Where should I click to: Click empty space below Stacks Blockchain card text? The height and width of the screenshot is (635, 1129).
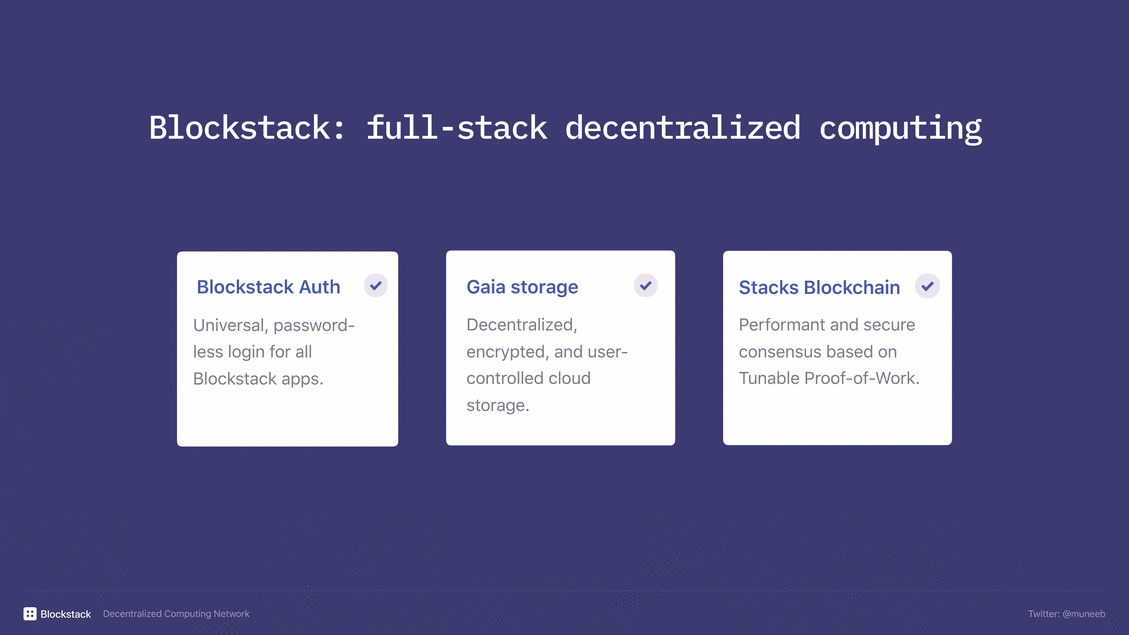837,418
